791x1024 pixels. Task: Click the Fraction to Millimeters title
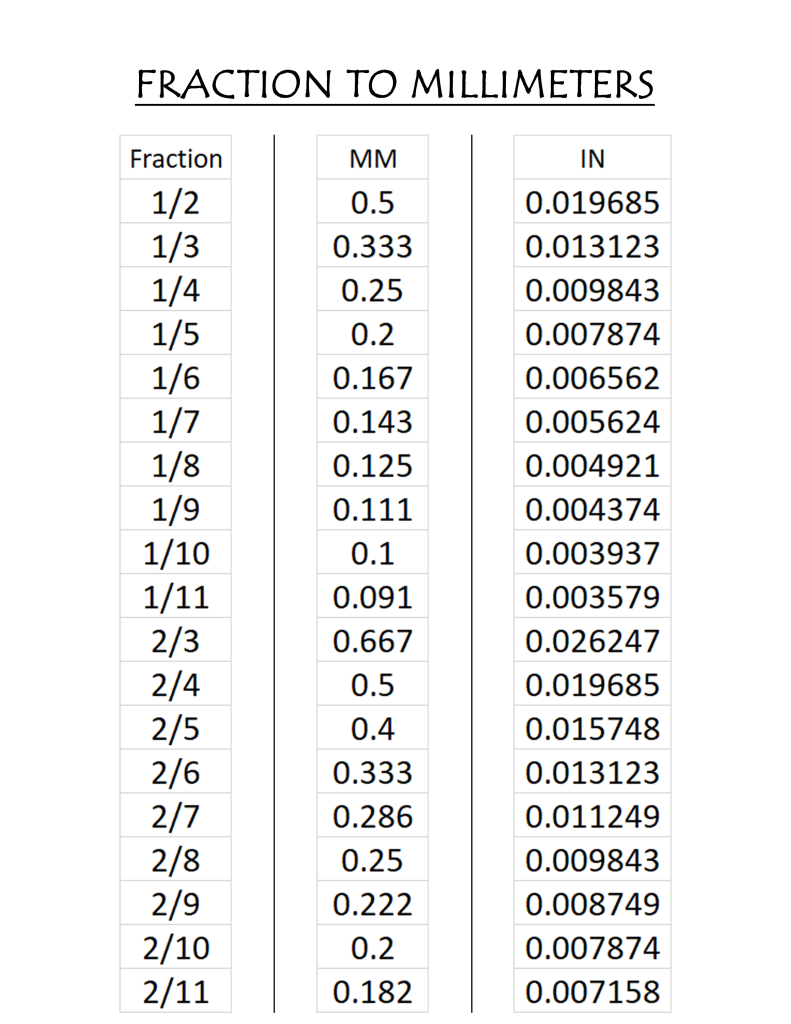(x=395, y=85)
